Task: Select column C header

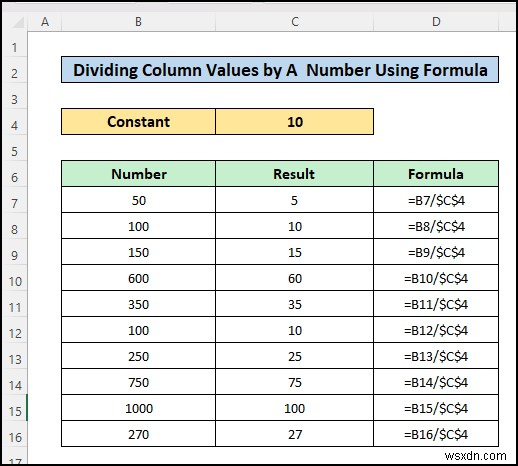Action: [295, 22]
